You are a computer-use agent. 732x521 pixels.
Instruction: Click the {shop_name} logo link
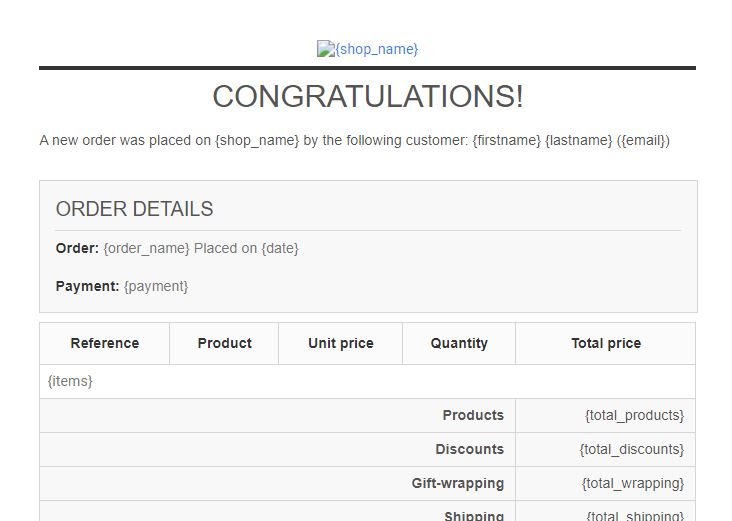click(x=376, y=49)
